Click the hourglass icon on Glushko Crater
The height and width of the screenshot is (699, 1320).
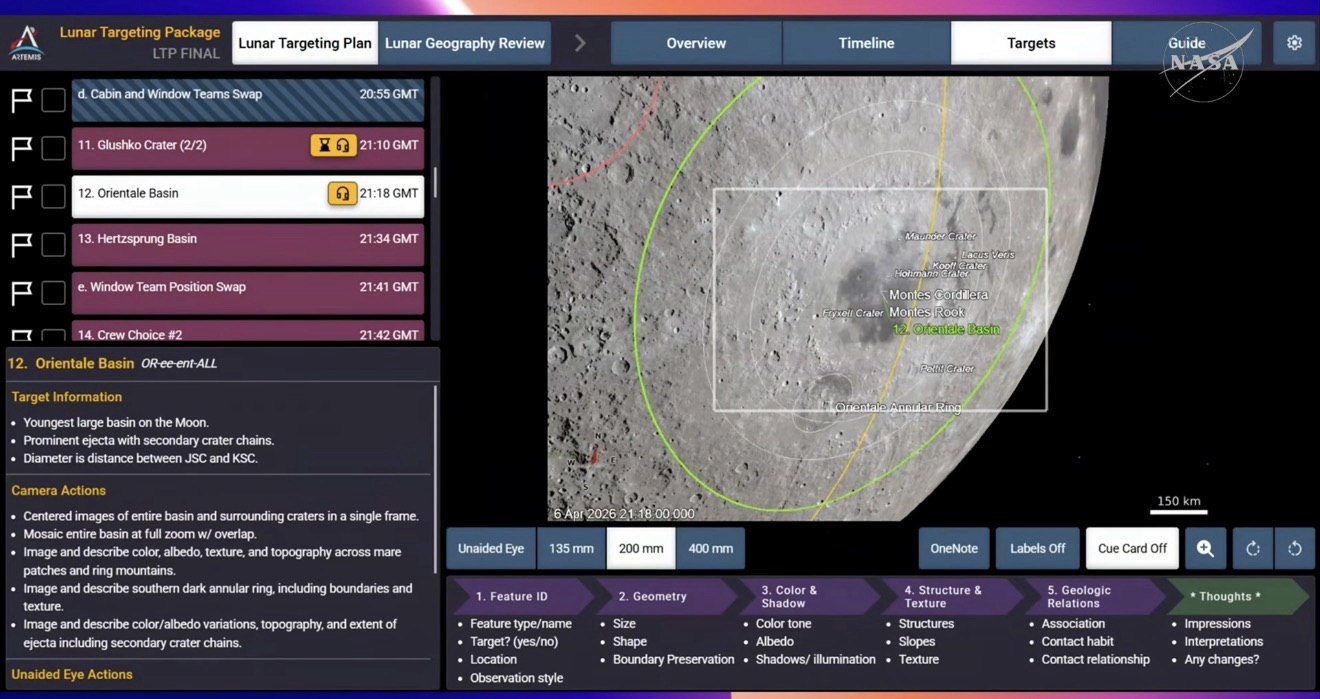(x=323, y=146)
